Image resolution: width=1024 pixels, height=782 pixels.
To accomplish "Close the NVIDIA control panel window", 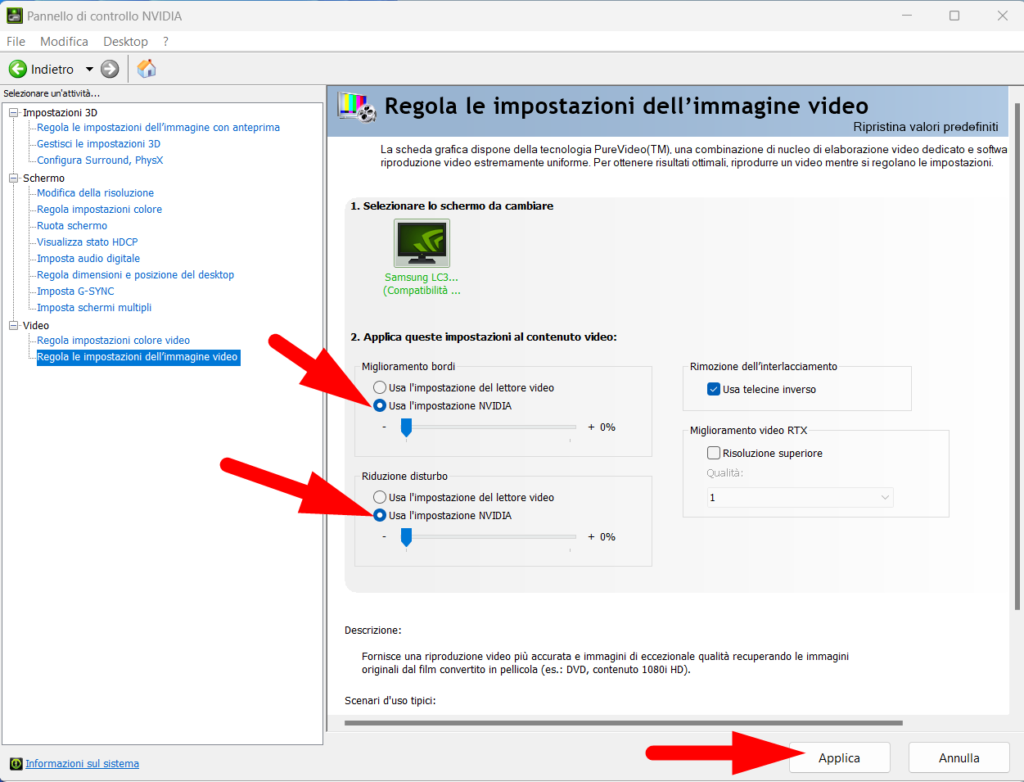I will click(x=1002, y=16).
